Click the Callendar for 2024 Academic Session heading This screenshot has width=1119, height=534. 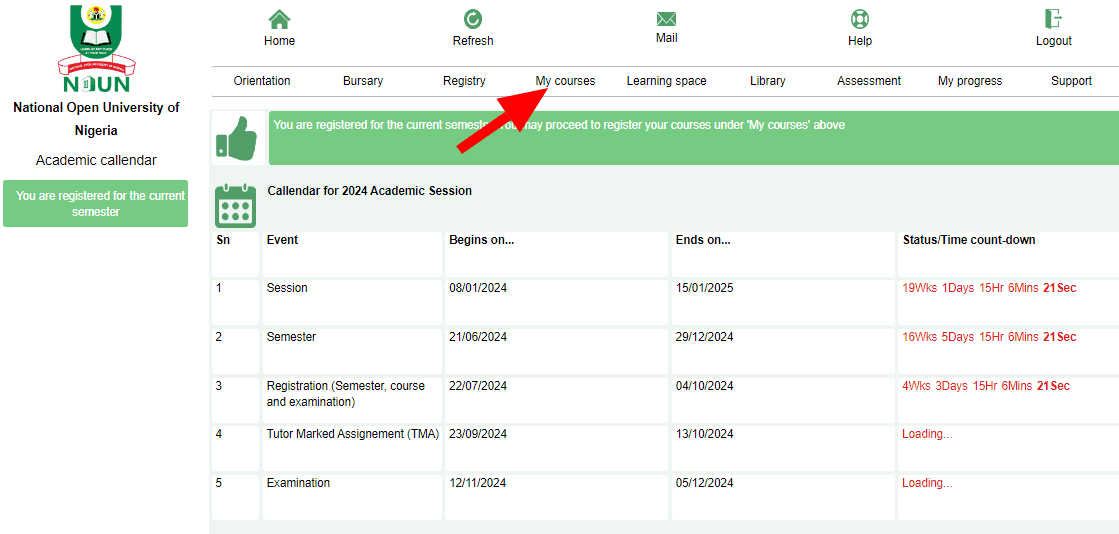[370, 191]
